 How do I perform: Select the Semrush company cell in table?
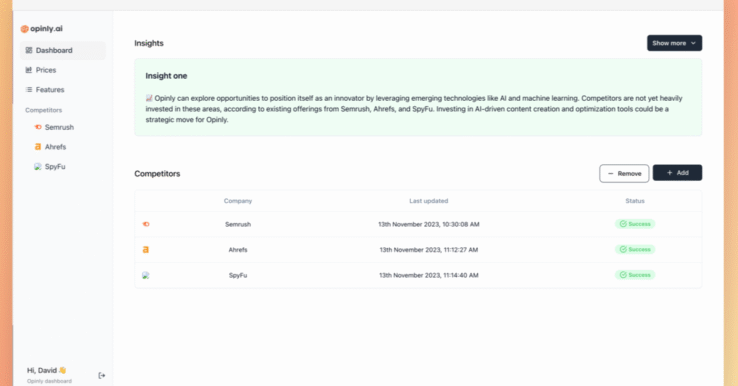[238, 225]
